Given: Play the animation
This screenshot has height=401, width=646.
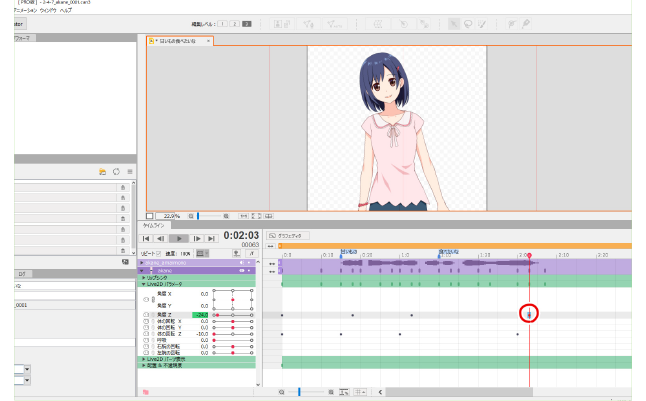Looking at the screenshot, I should pos(178,239).
